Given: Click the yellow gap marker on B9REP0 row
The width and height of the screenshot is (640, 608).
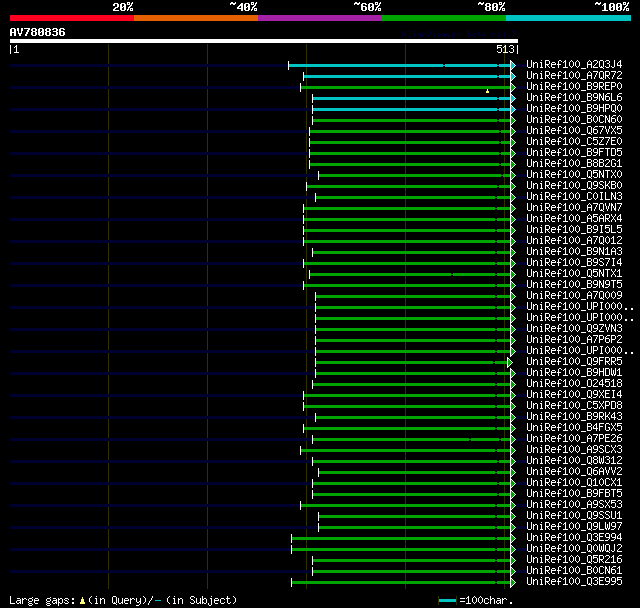Looking at the screenshot, I should (x=487, y=91).
